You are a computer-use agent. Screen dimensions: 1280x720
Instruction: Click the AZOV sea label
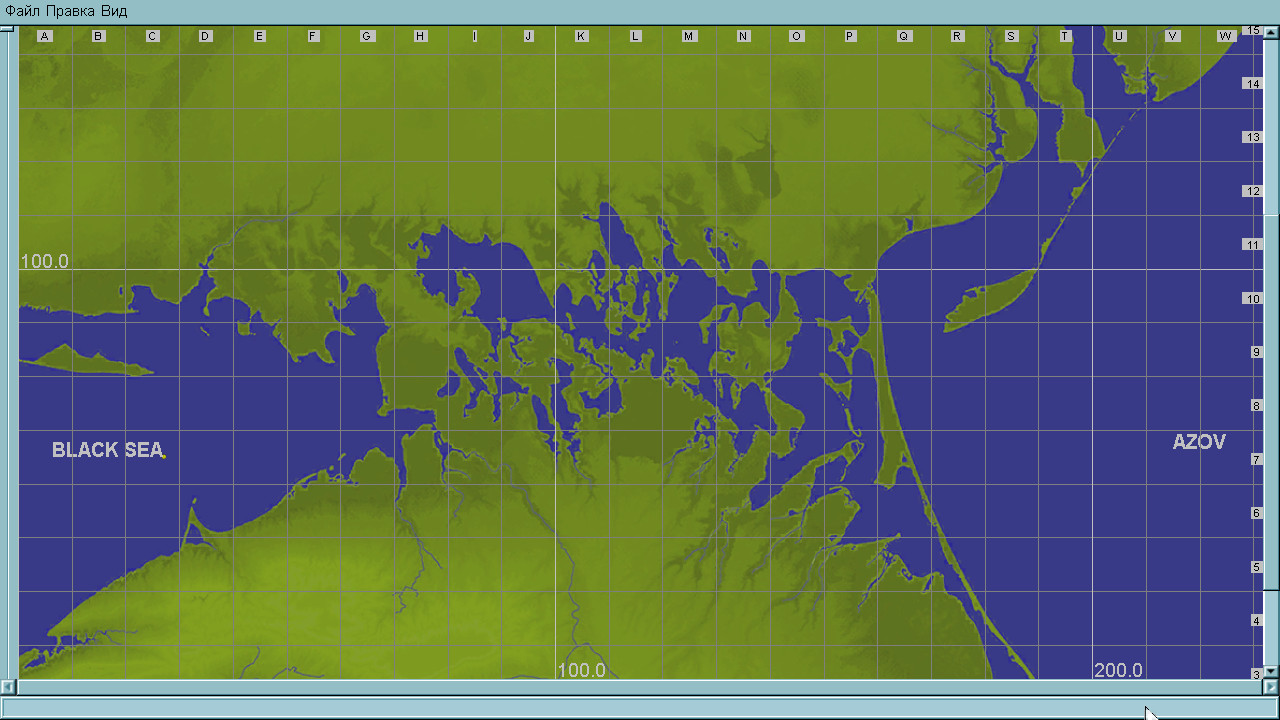[x=1199, y=442]
